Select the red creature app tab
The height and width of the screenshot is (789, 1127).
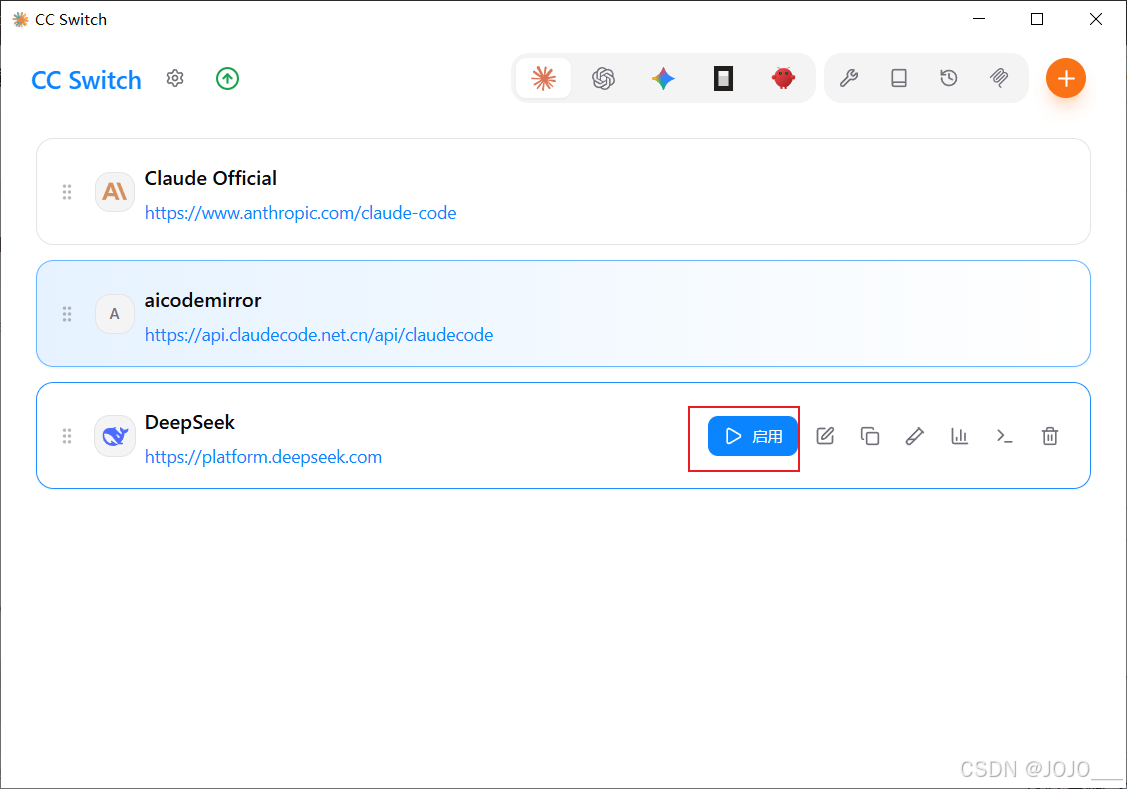783,78
